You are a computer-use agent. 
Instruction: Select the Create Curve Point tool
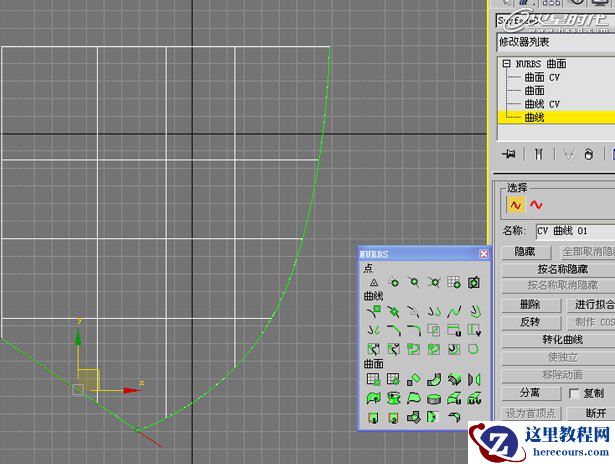pos(413,282)
